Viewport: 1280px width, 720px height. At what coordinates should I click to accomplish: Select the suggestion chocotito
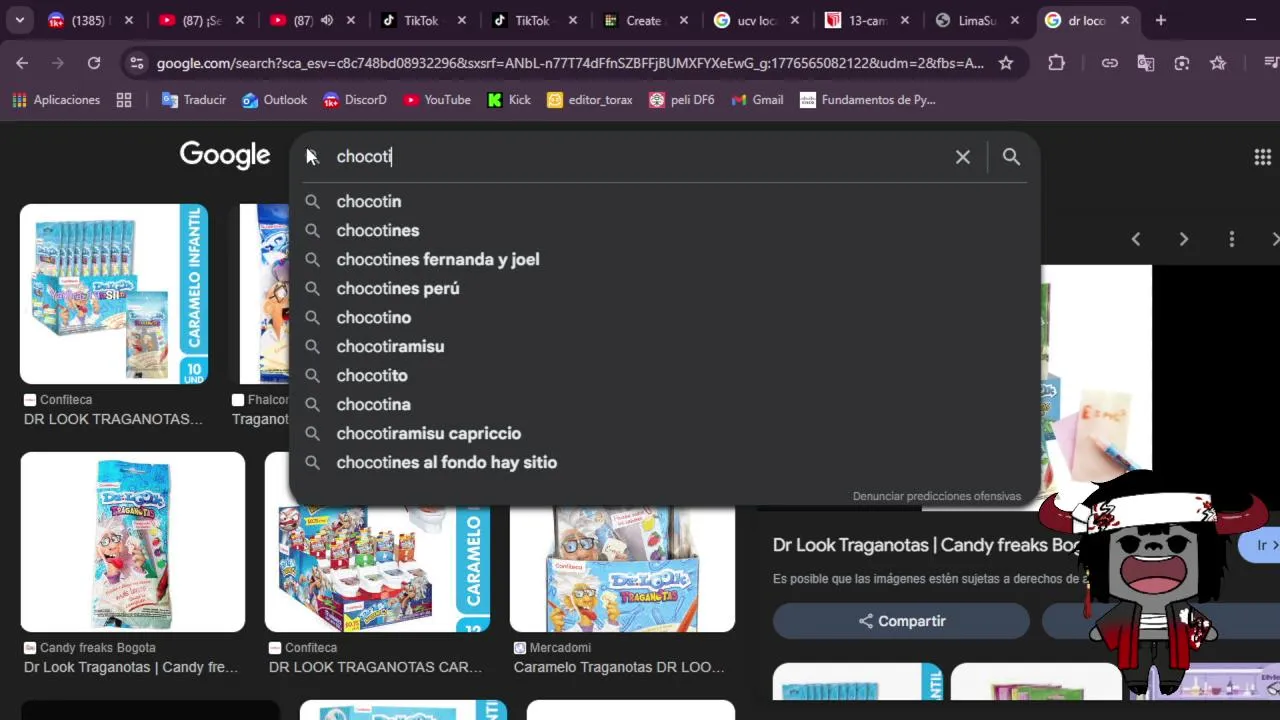tap(664, 375)
